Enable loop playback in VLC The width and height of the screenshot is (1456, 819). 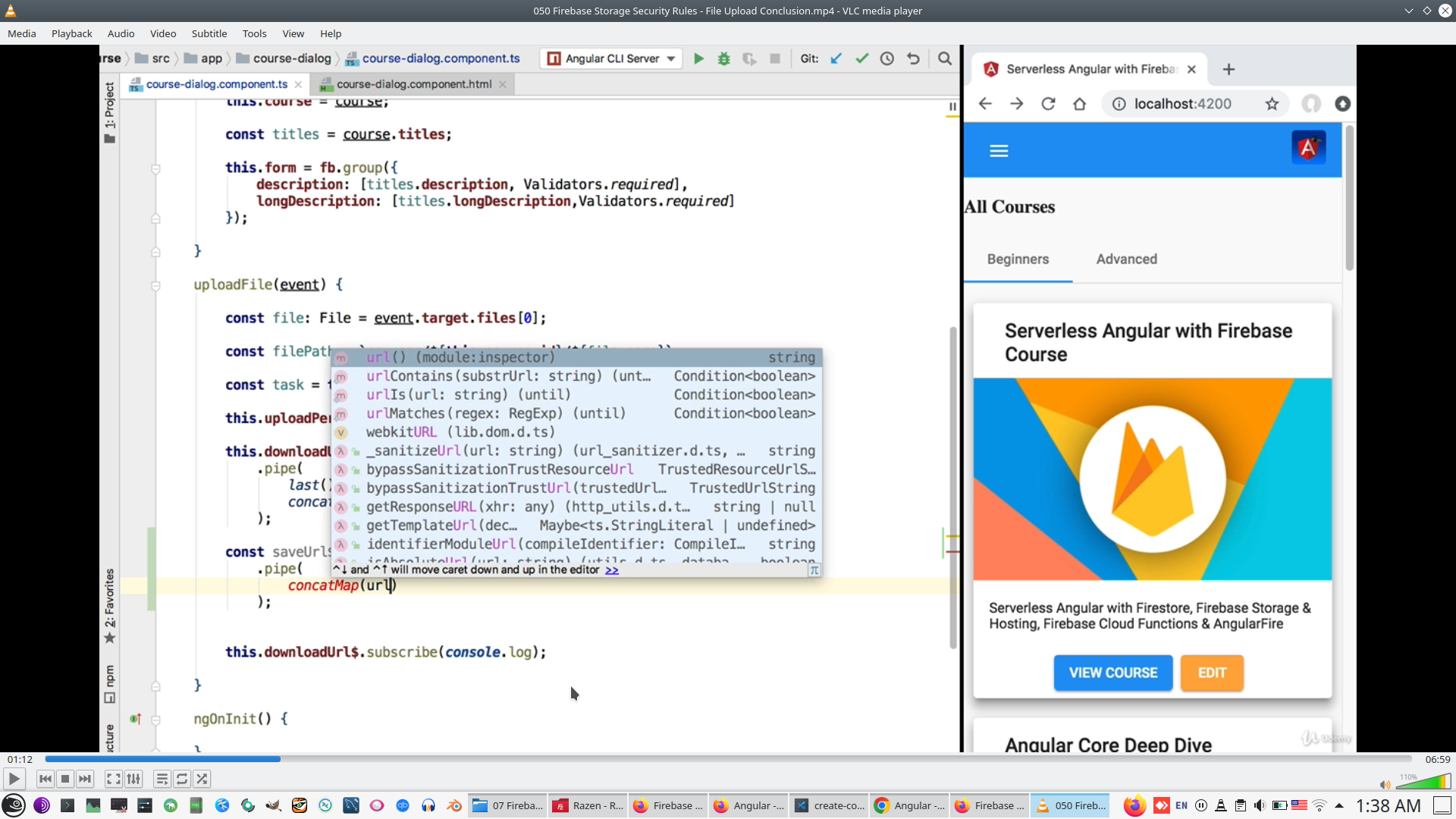point(181,779)
